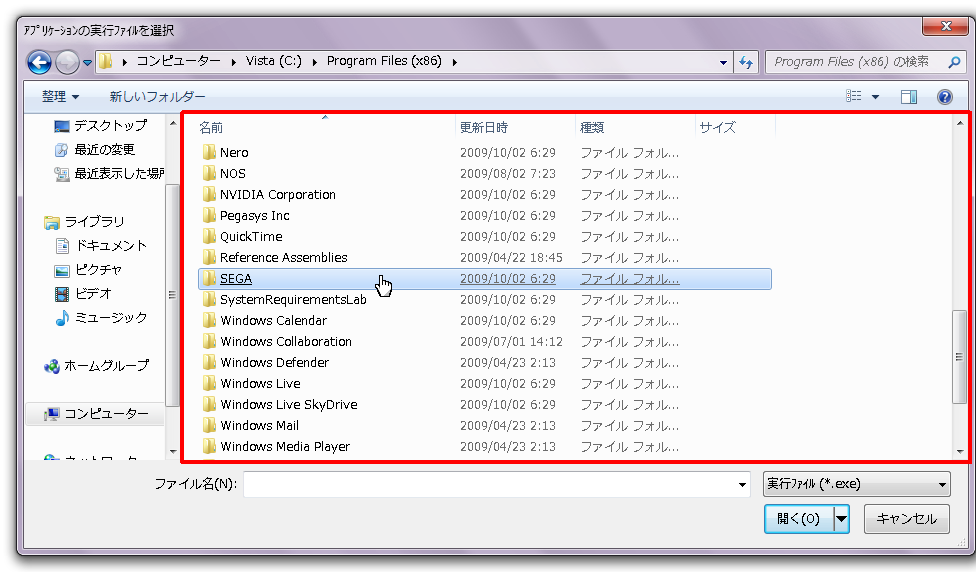Open 最近表示した場所 in the navigation pane

[108, 174]
